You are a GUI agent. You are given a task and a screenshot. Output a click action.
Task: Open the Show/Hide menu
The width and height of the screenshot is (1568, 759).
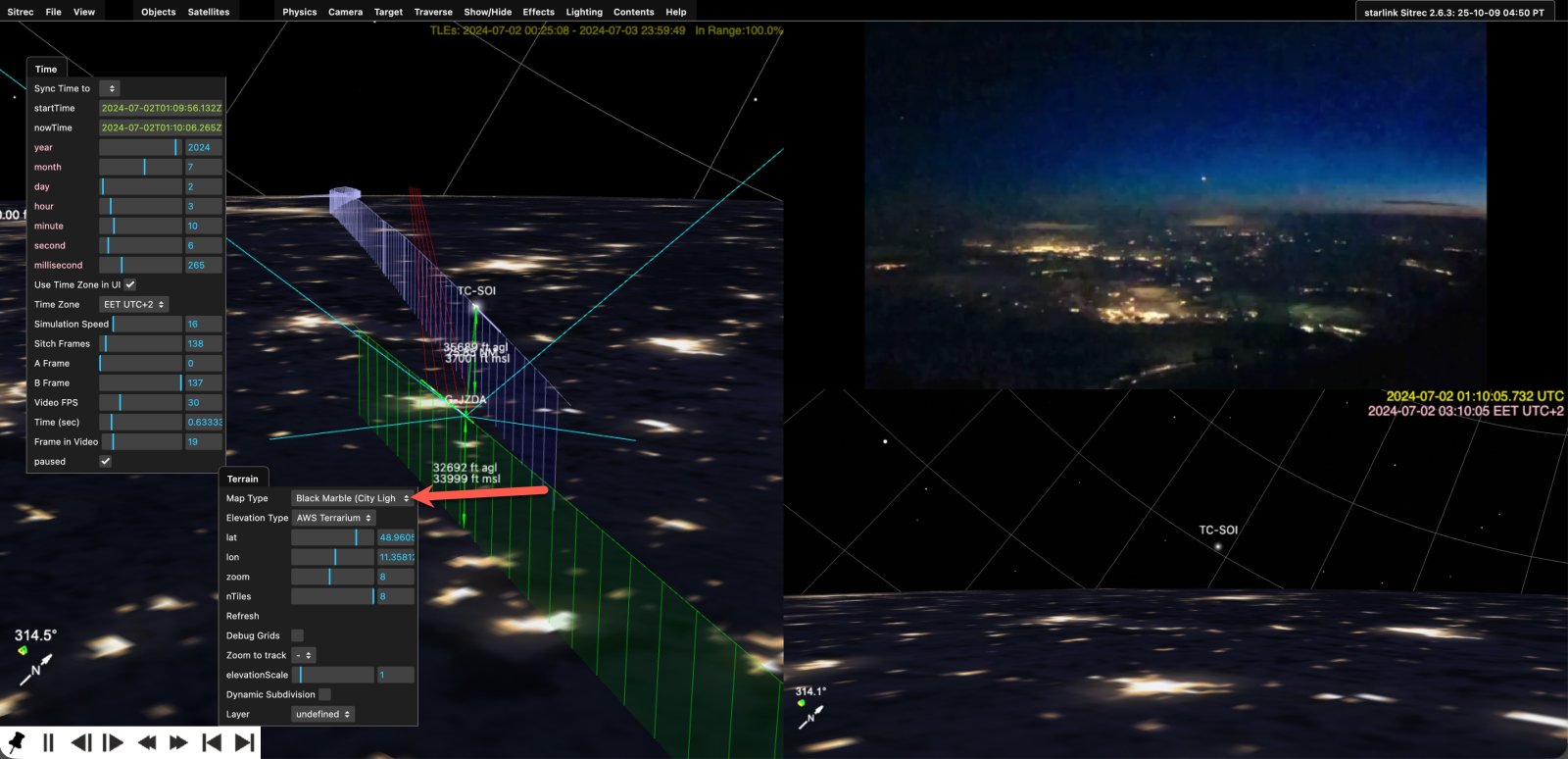487,12
